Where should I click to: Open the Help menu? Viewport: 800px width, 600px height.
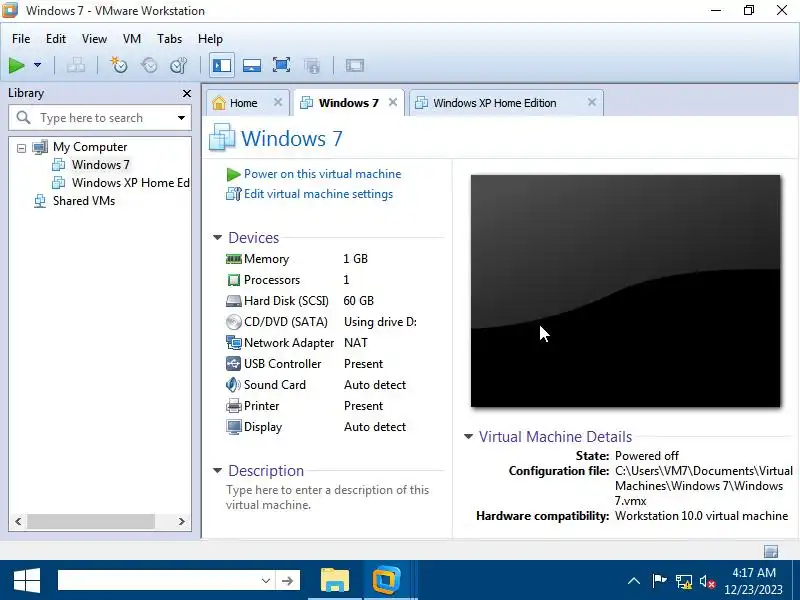tap(210, 39)
